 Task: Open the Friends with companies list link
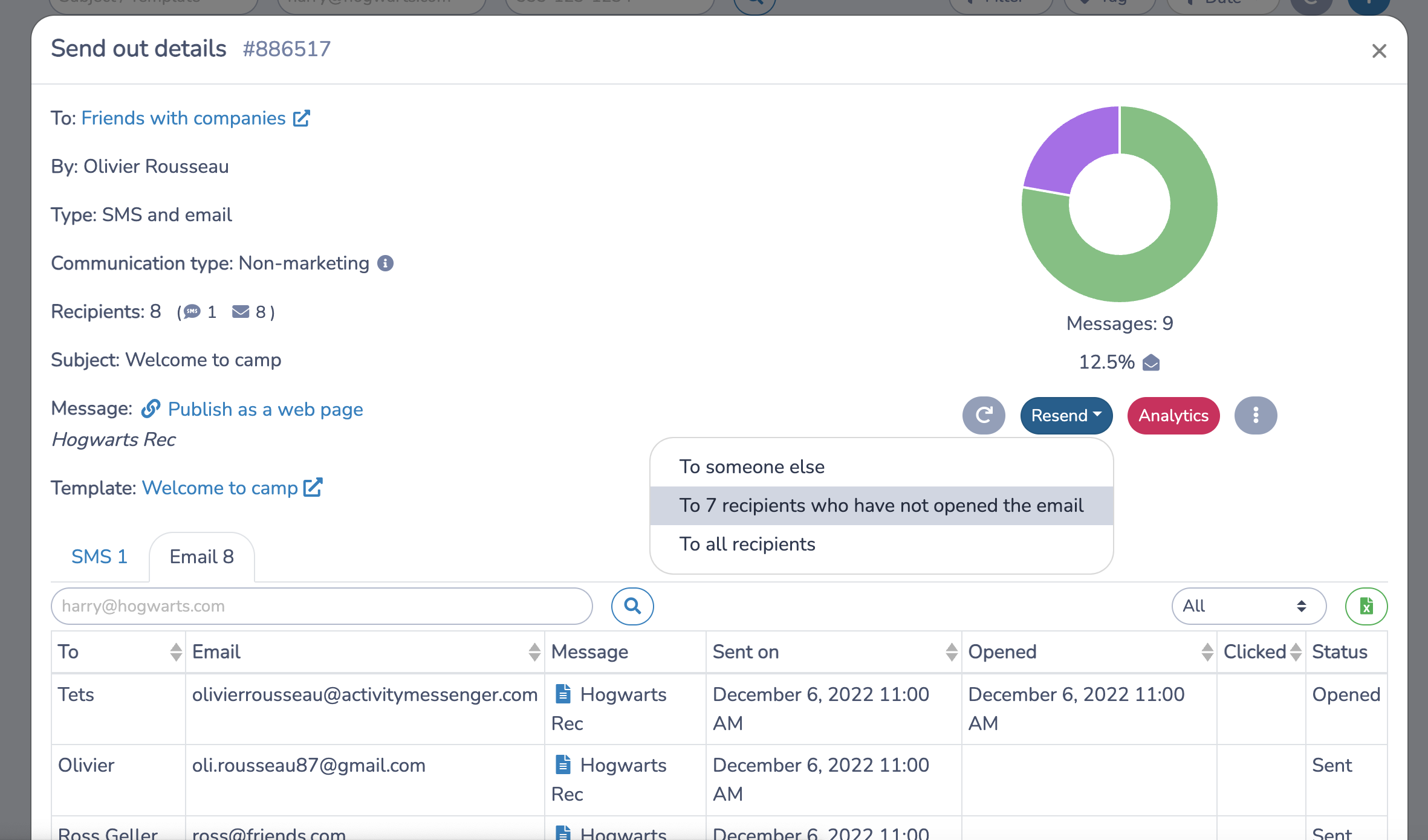click(x=183, y=118)
